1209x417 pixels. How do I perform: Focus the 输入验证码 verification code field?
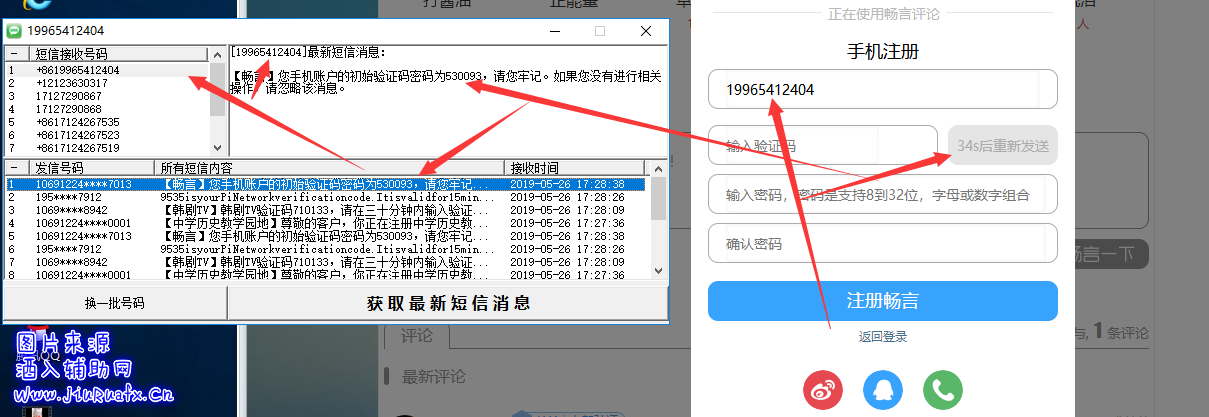point(823,145)
